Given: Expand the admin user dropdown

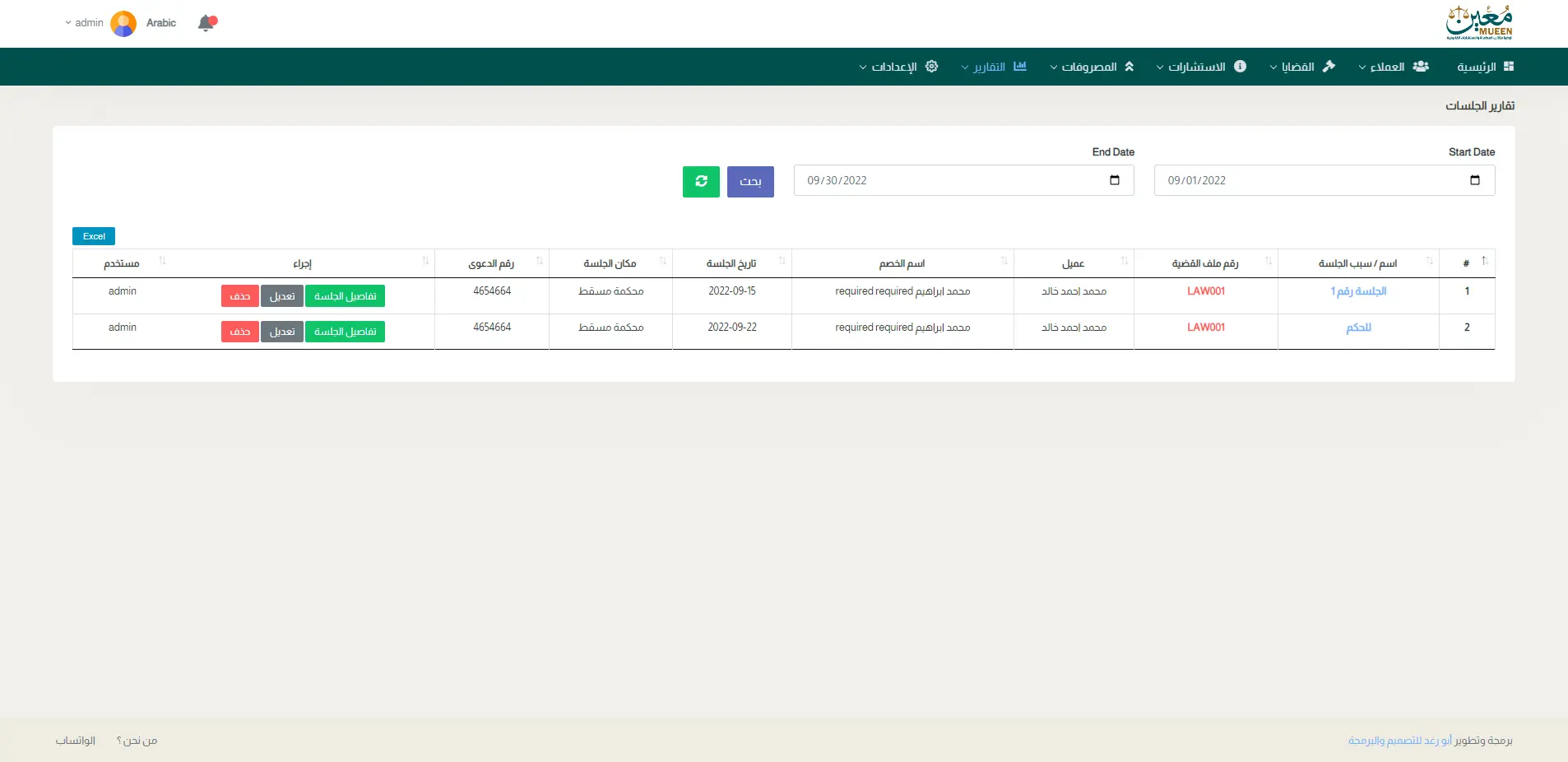Looking at the screenshot, I should [85, 23].
